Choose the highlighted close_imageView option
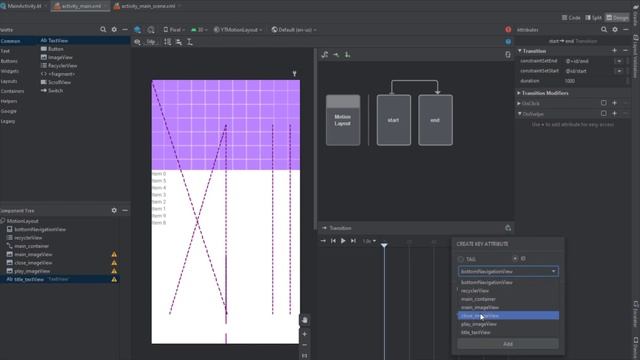This screenshot has width=640, height=360. pos(508,316)
